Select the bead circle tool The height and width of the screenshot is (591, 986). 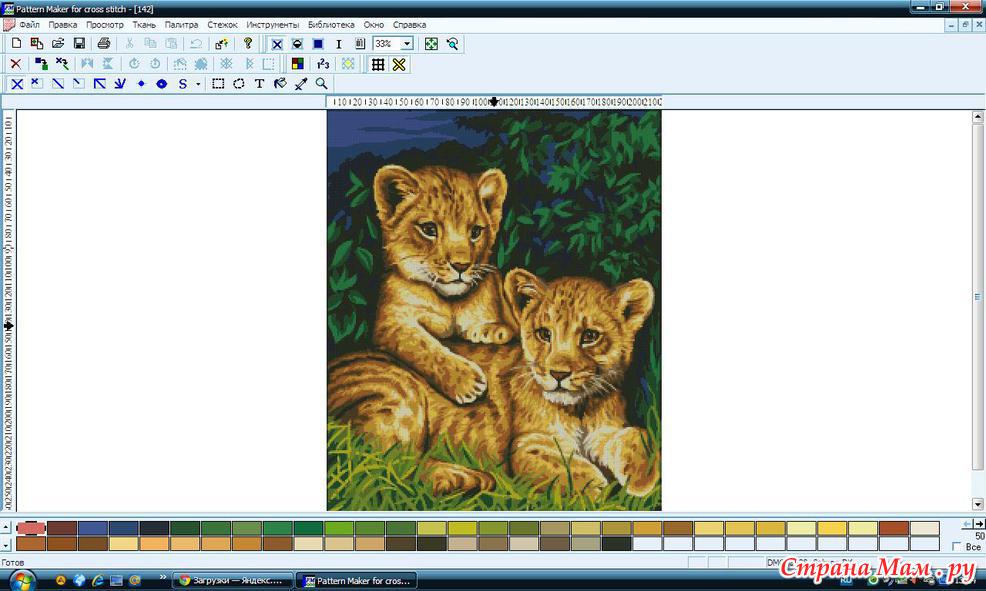click(162, 84)
